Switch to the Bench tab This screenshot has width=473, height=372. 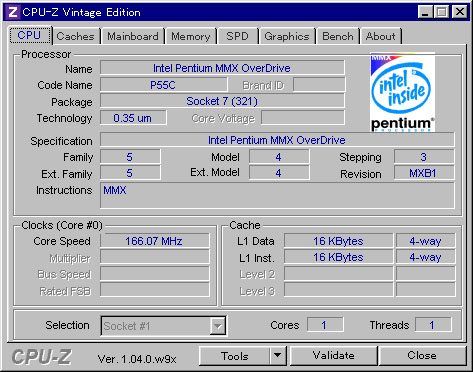coord(338,36)
